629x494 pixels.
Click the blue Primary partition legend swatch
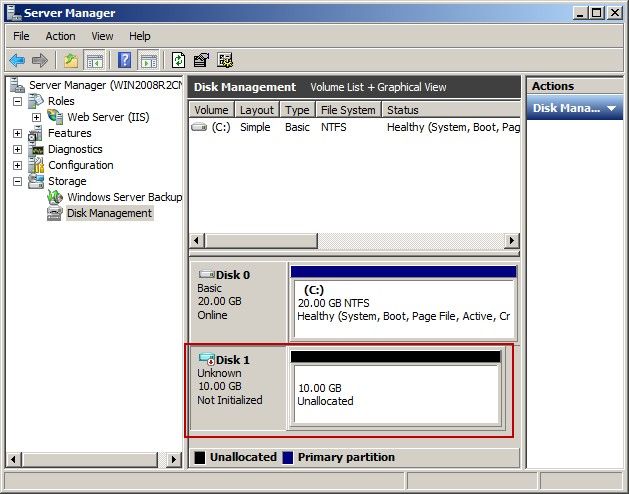coord(288,457)
